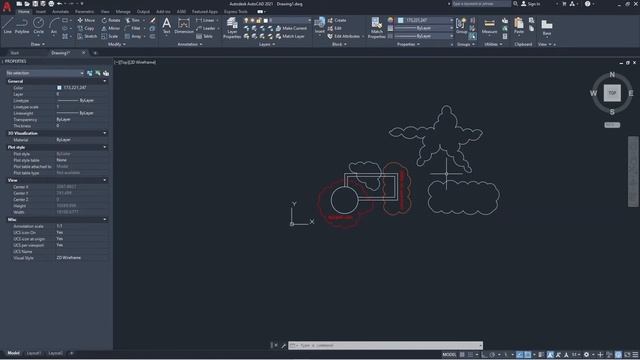640x360 pixels.
Task: Click the Scale tool
Action: coord(110,36)
